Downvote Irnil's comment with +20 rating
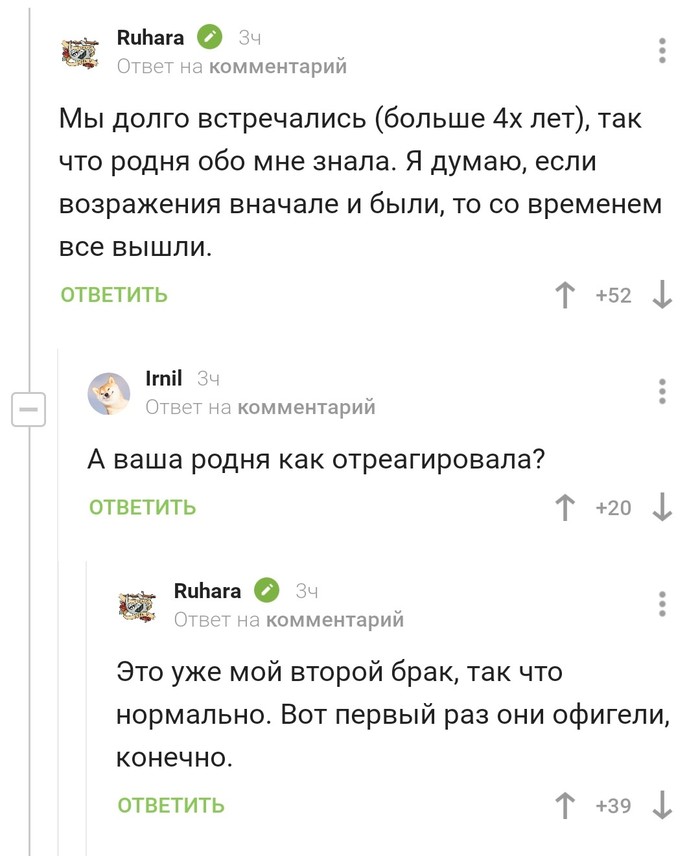700x856 pixels. pos(661,507)
